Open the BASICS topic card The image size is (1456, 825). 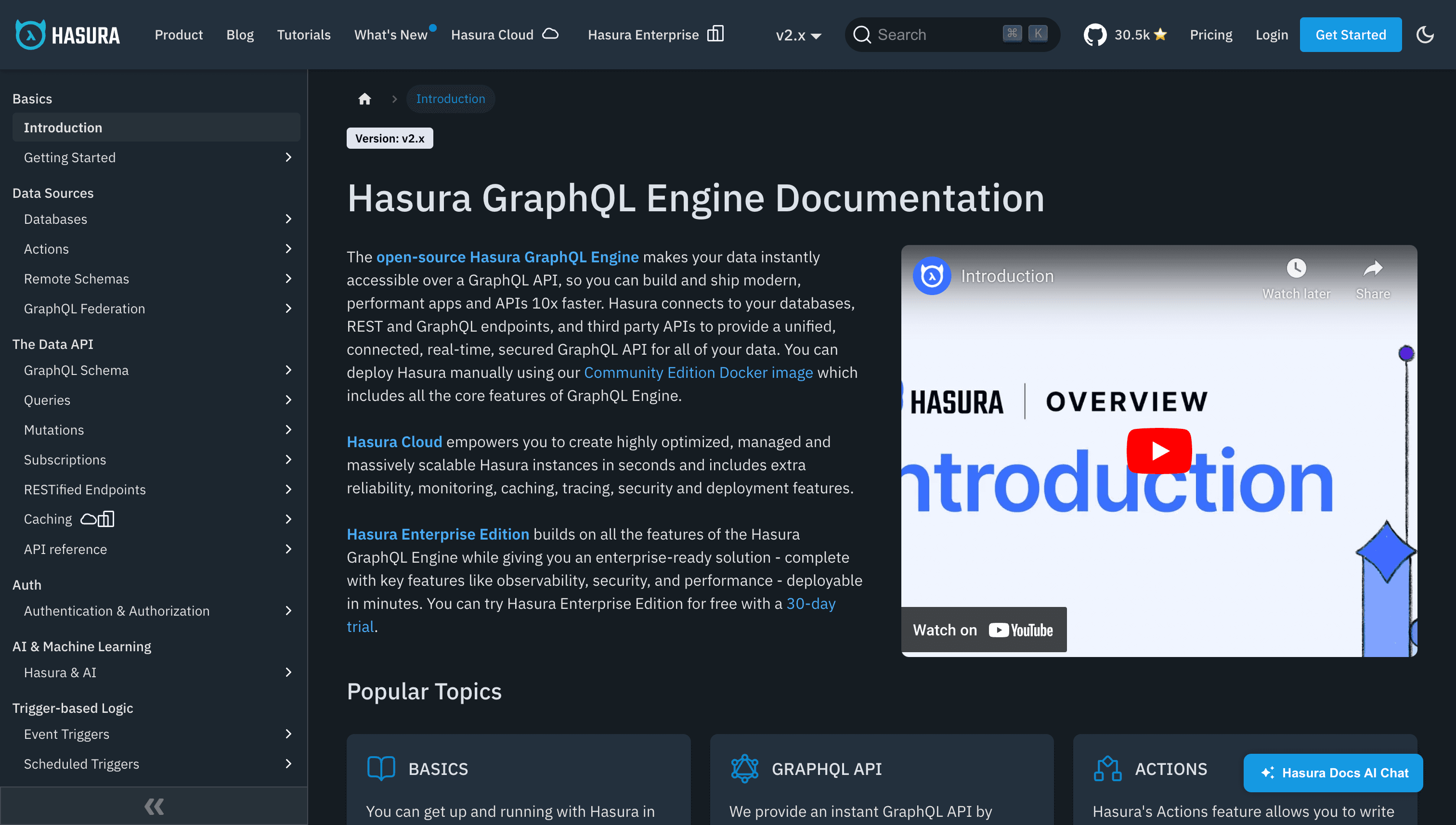tap(518, 779)
